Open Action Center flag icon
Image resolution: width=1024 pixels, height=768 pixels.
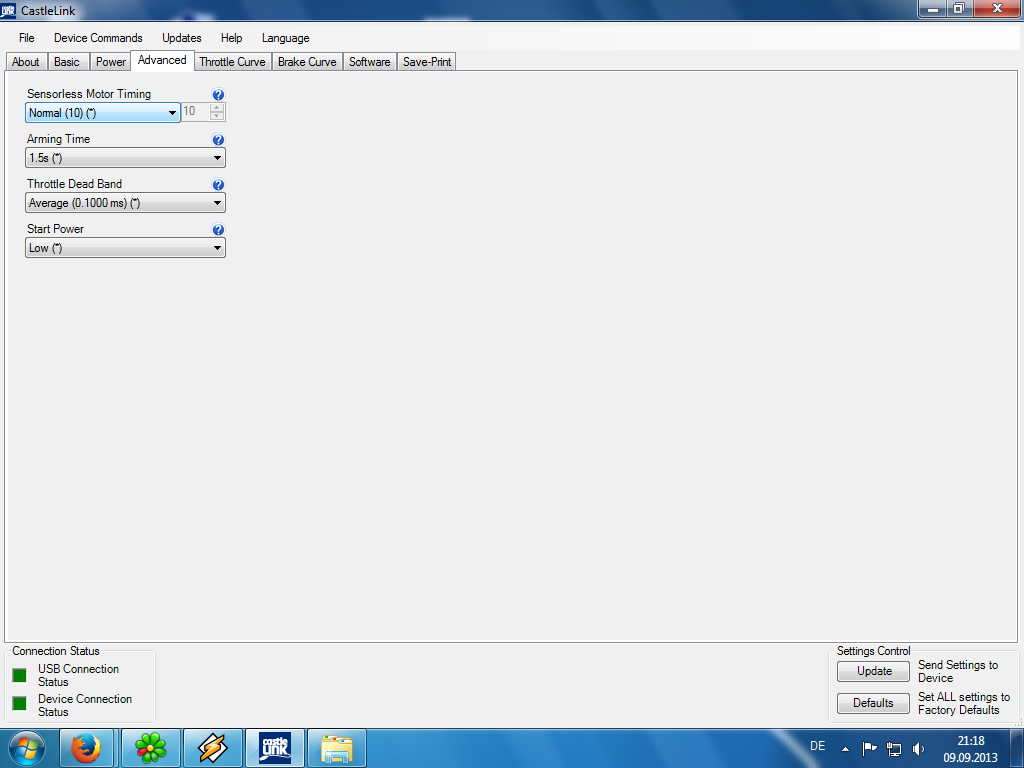click(x=869, y=748)
